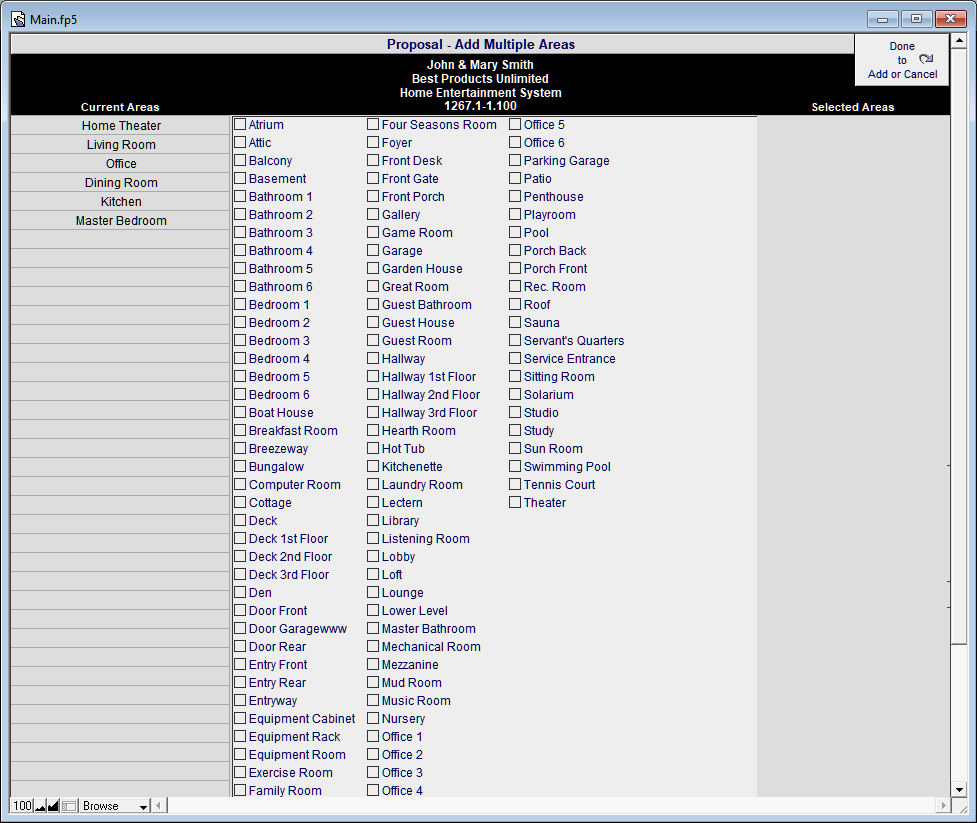Check the Sun Room checkbox
Viewport: 977px width, 823px height.
(515, 448)
